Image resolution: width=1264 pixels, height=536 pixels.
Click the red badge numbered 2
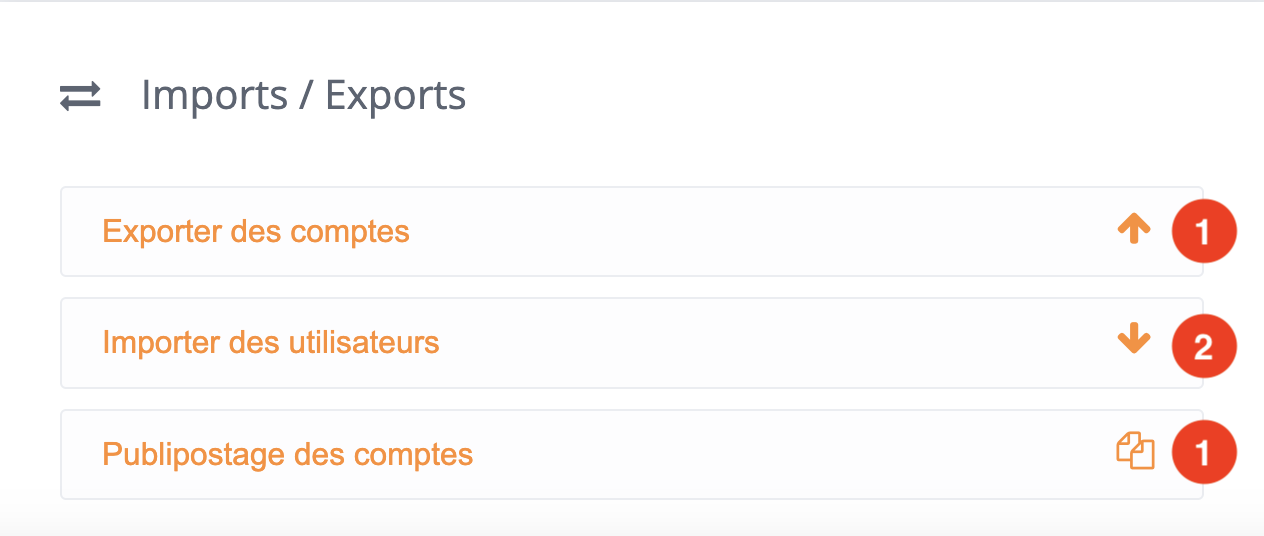point(1204,346)
